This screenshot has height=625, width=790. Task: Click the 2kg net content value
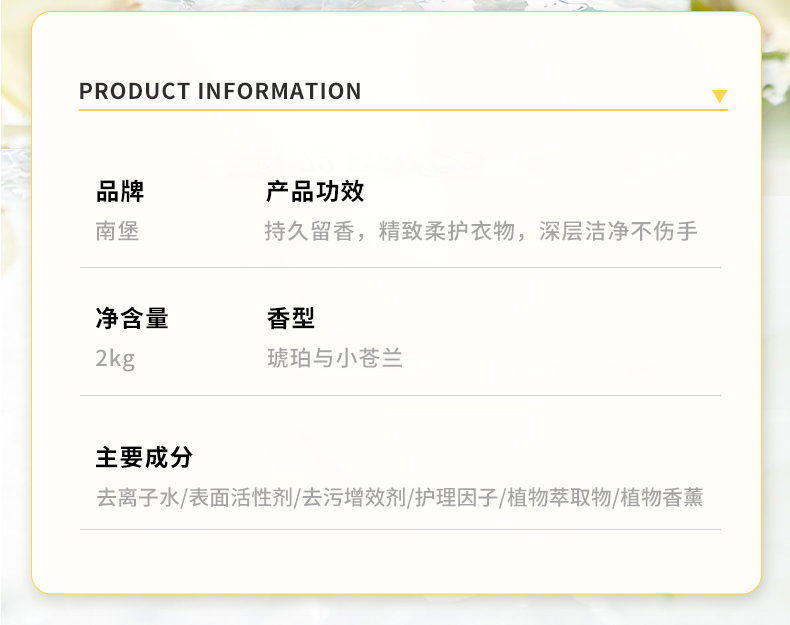click(115, 358)
